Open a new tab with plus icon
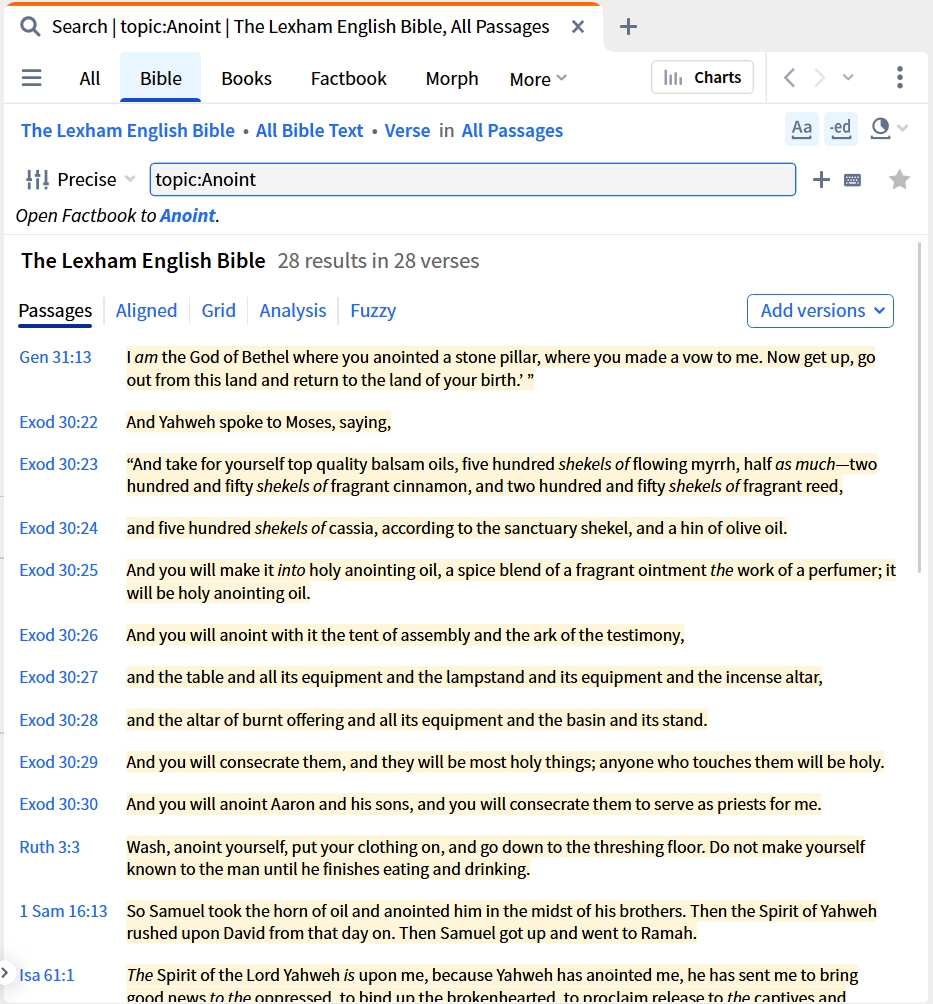933x1004 pixels. click(628, 27)
